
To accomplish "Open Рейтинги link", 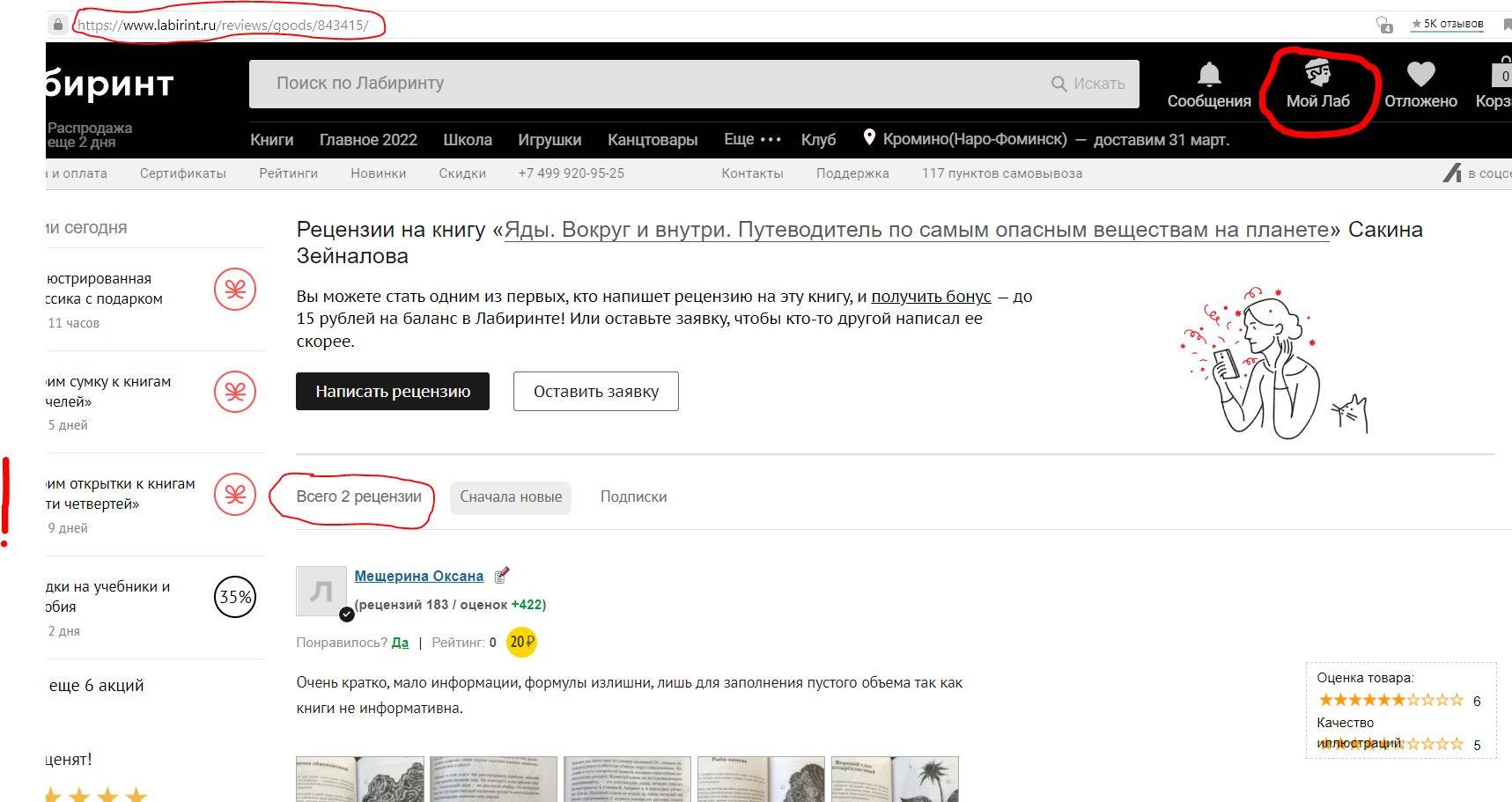I will [288, 173].
